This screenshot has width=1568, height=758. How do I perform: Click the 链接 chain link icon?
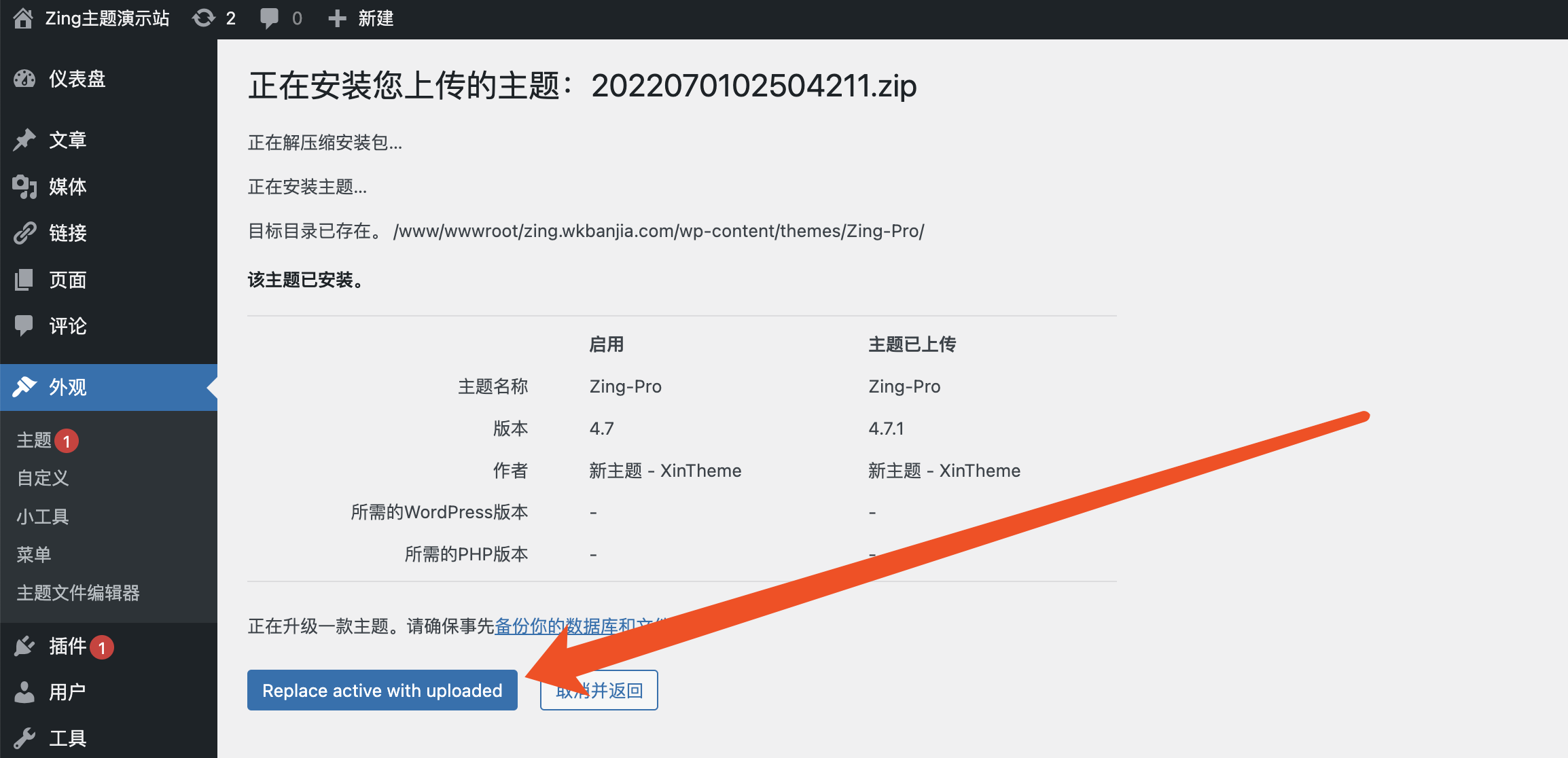[24, 233]
